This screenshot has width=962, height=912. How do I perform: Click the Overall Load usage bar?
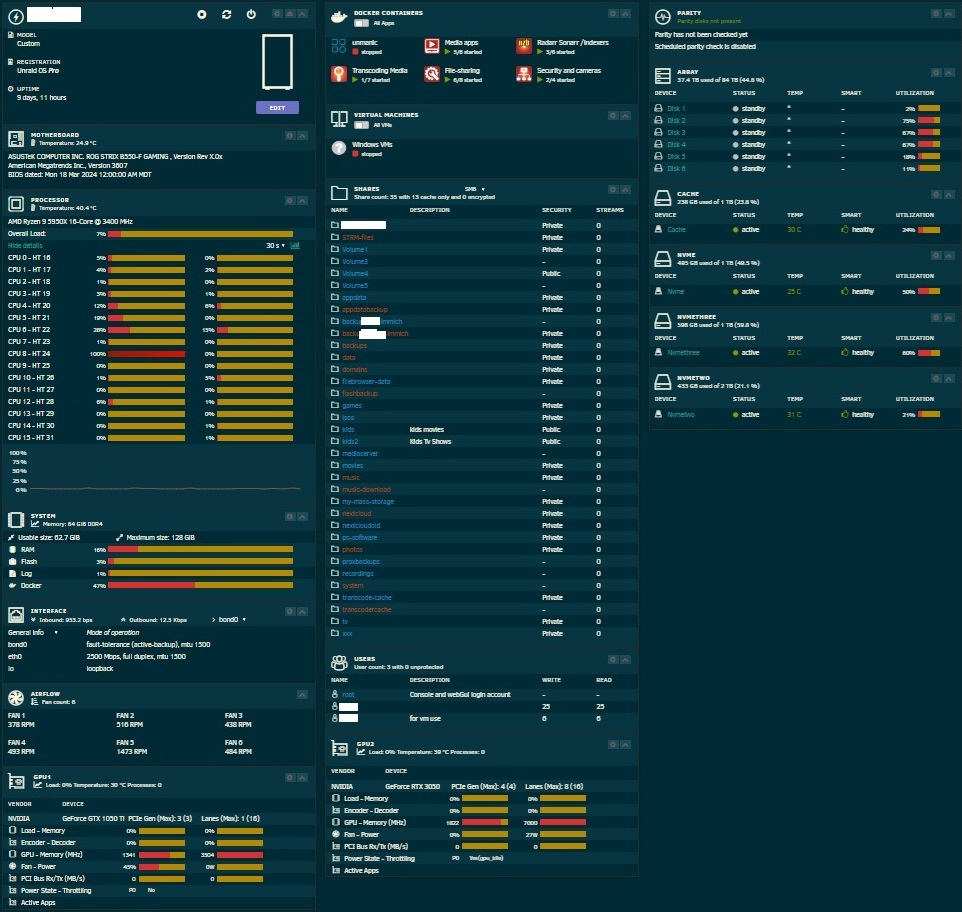[200, 234]
